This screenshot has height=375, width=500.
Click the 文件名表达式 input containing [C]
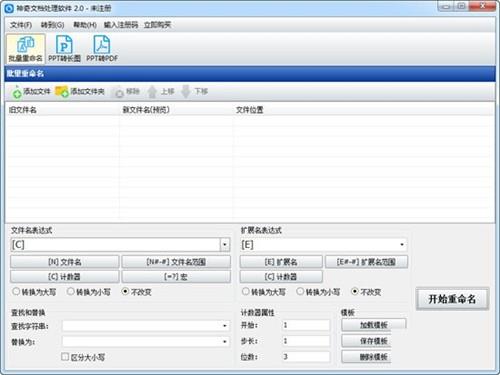click(x=115, y=245)
